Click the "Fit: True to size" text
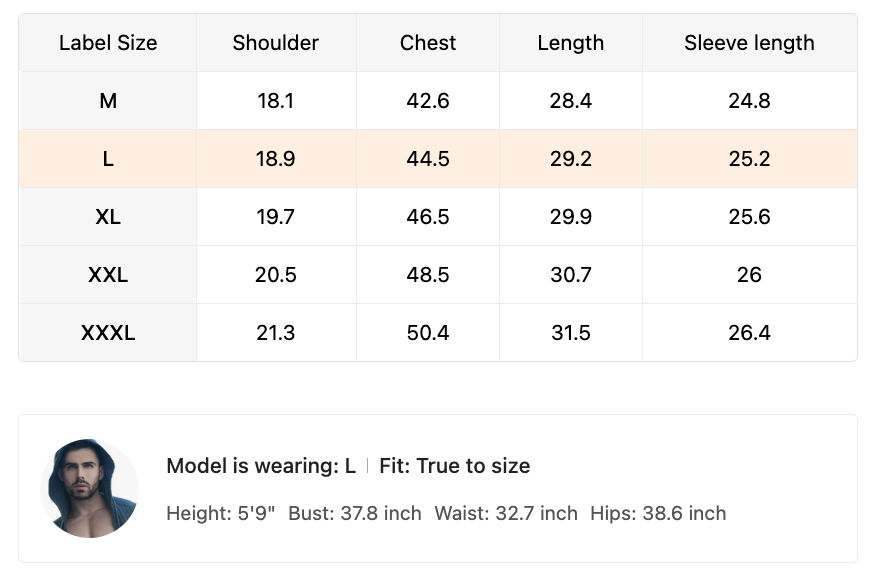Screen dimensions: 874x577 coord(454,466)
